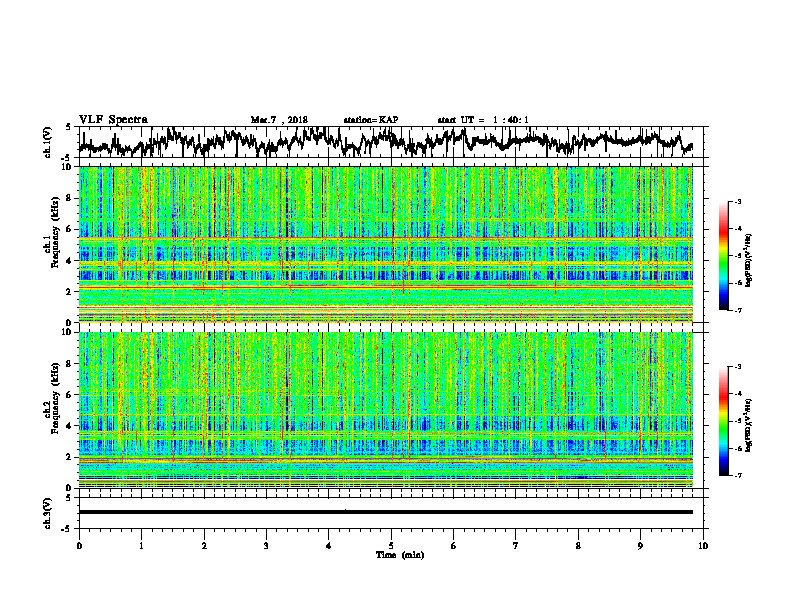Click the "-7" label on ch.2 color bar

(737, 475)
